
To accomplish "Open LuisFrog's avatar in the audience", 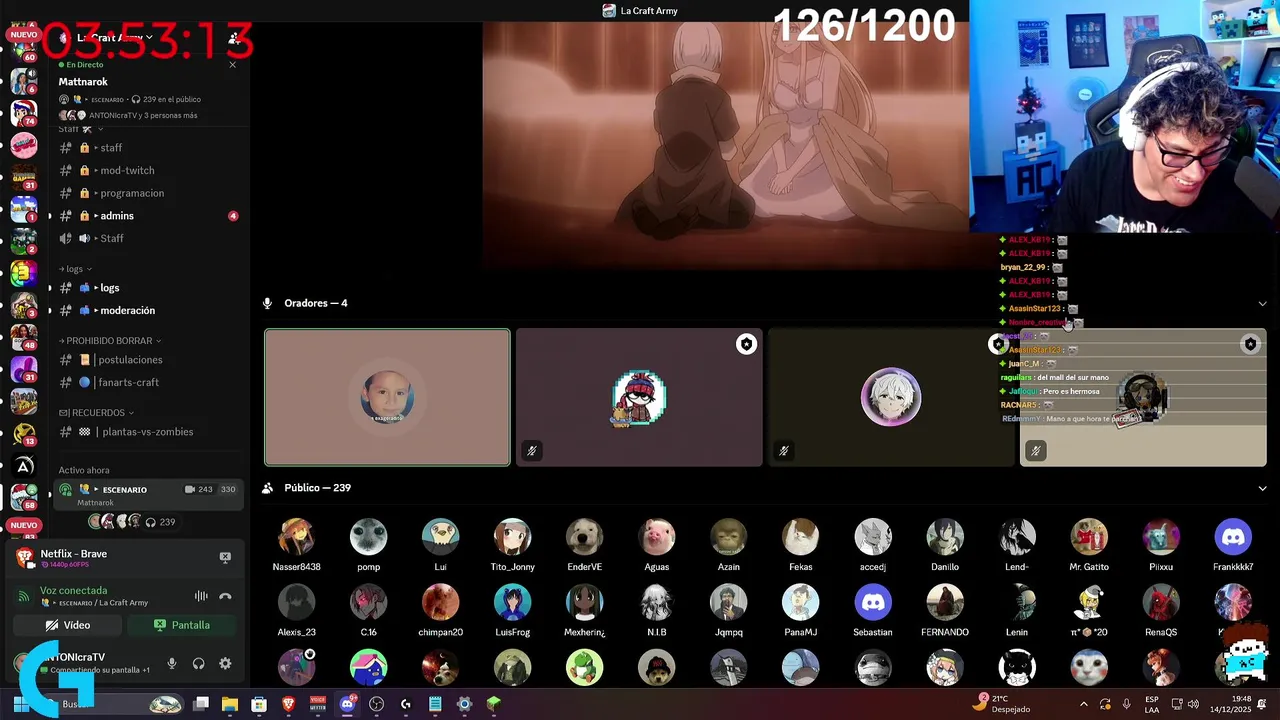I will click(x=513, y=603).
